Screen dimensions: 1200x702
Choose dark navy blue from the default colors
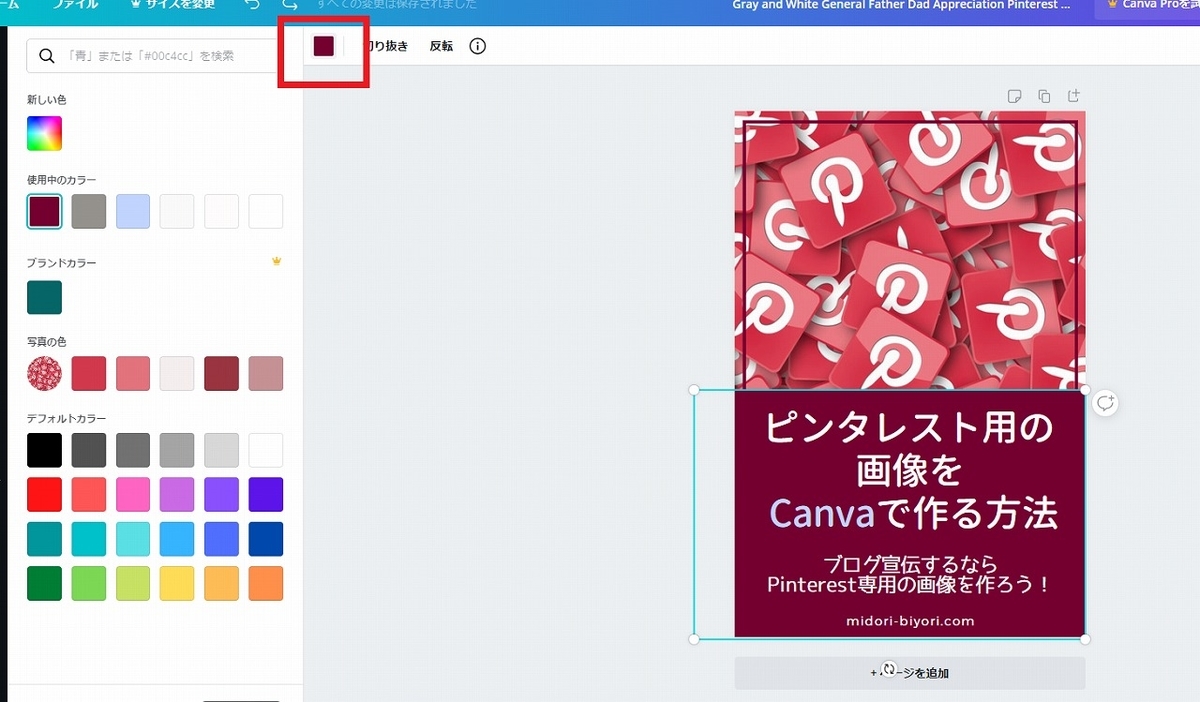click(266, 539)
